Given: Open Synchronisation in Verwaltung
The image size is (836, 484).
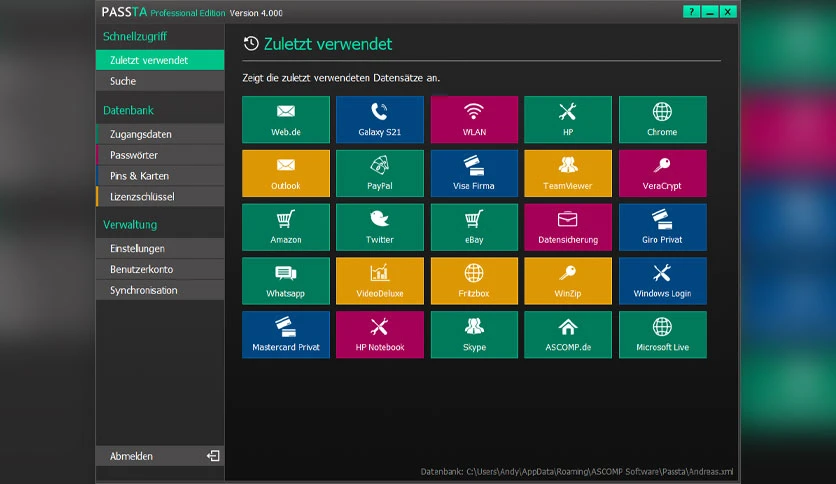Looking at the screenshot, I should 160,290.
